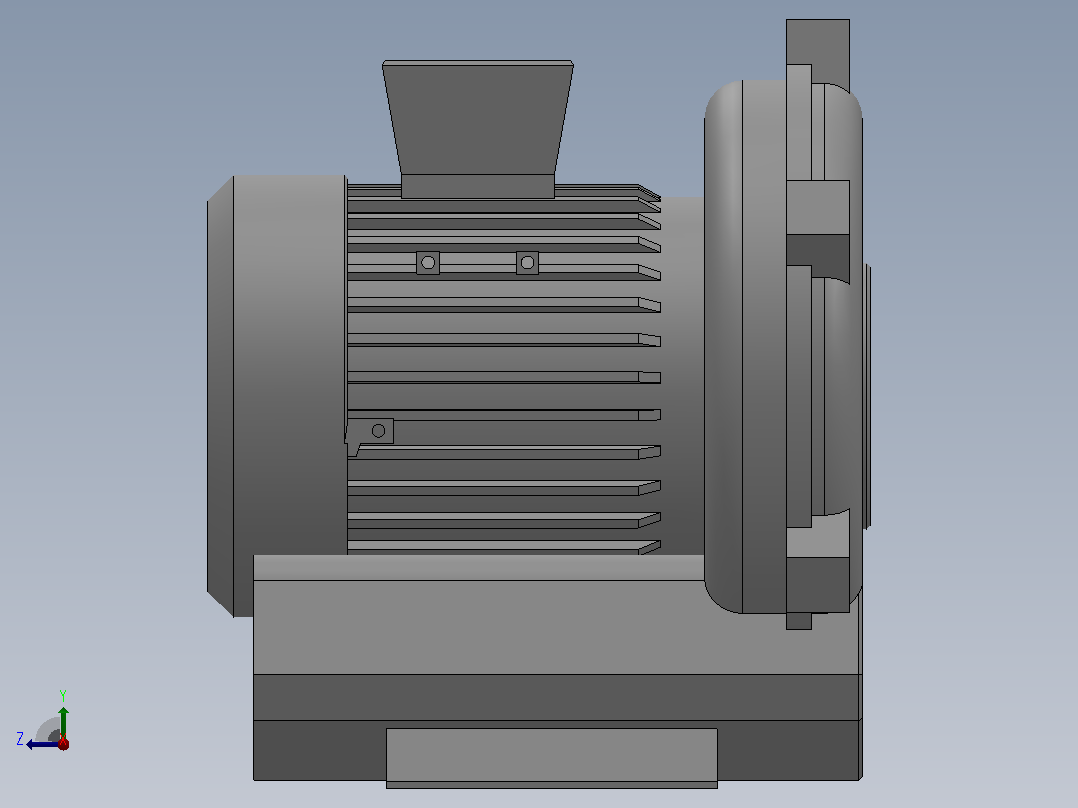This screenshot has width=1078, height=808.
Task: Select the terminal box on top of the motor
Action: [478, 129]
